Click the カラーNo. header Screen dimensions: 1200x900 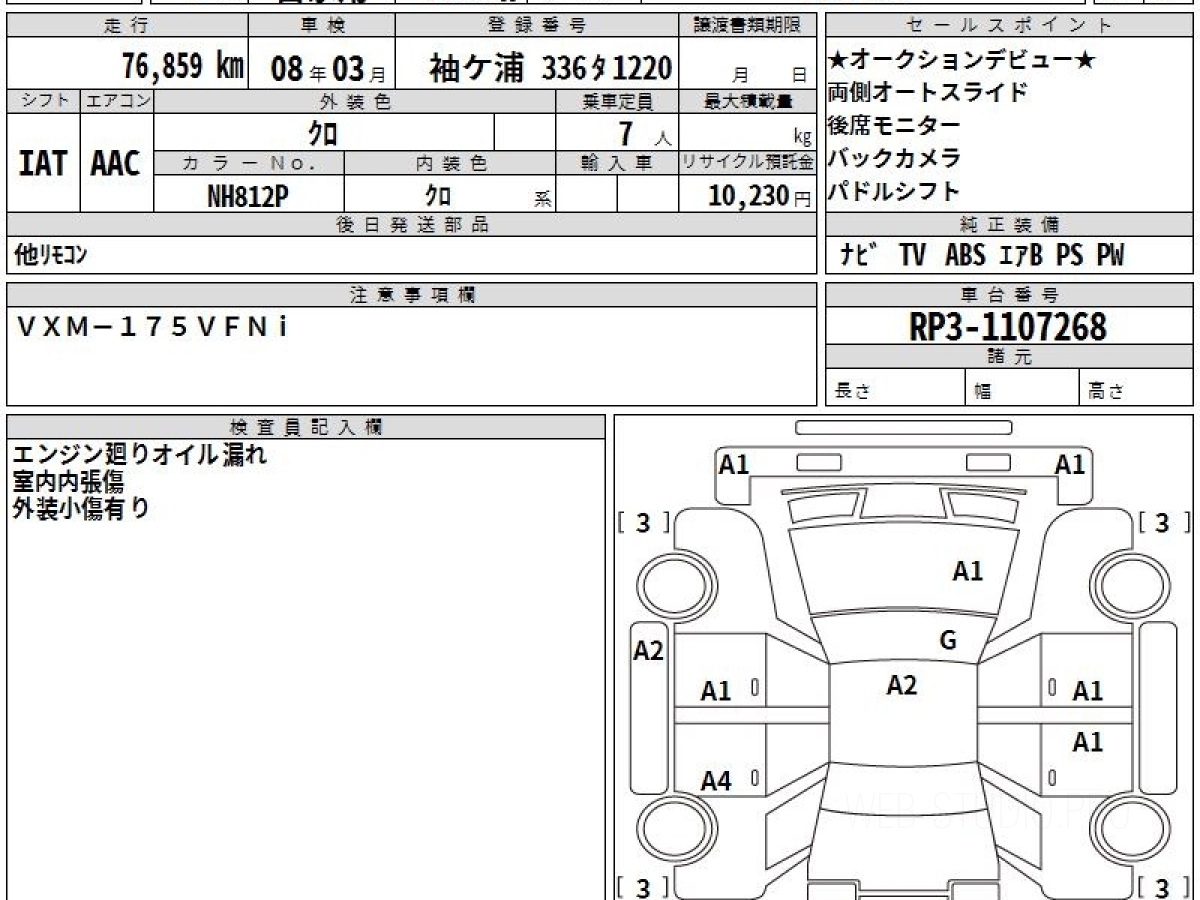coord(249,163)
